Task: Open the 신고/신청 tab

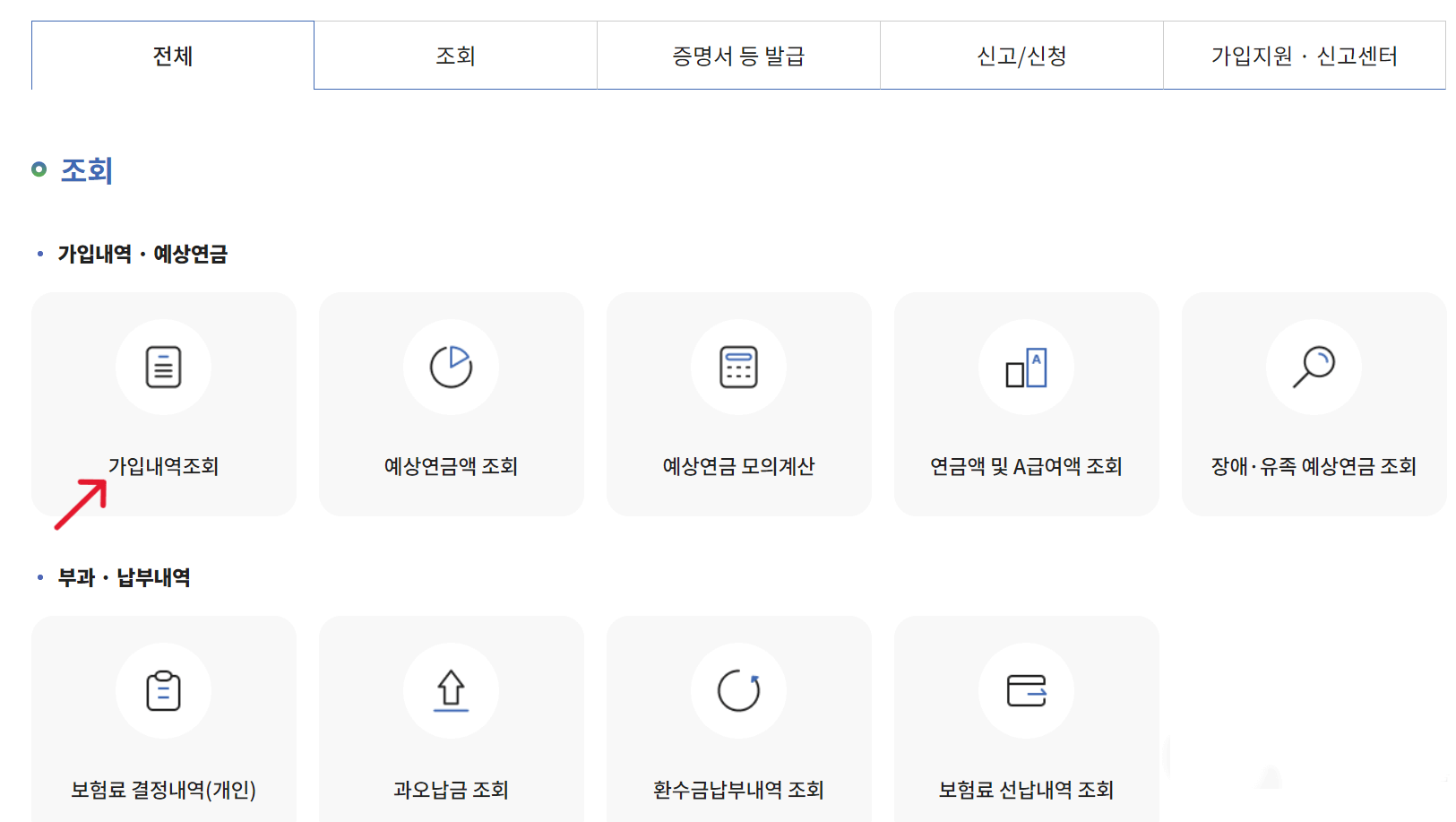Action: (1021, 55)
